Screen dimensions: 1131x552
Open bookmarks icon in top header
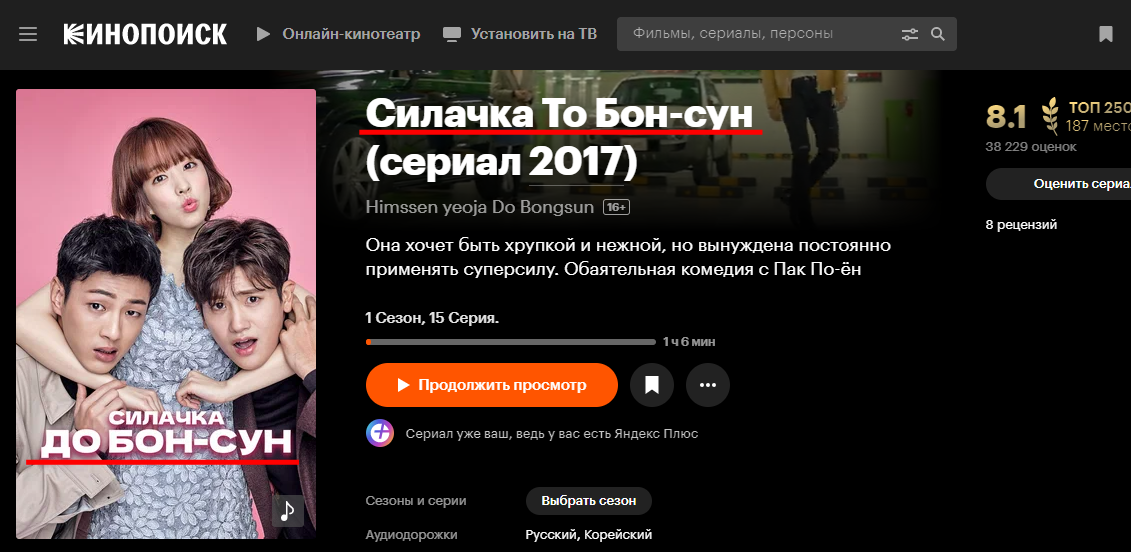pyautogui.click(x=1106, y=34)
